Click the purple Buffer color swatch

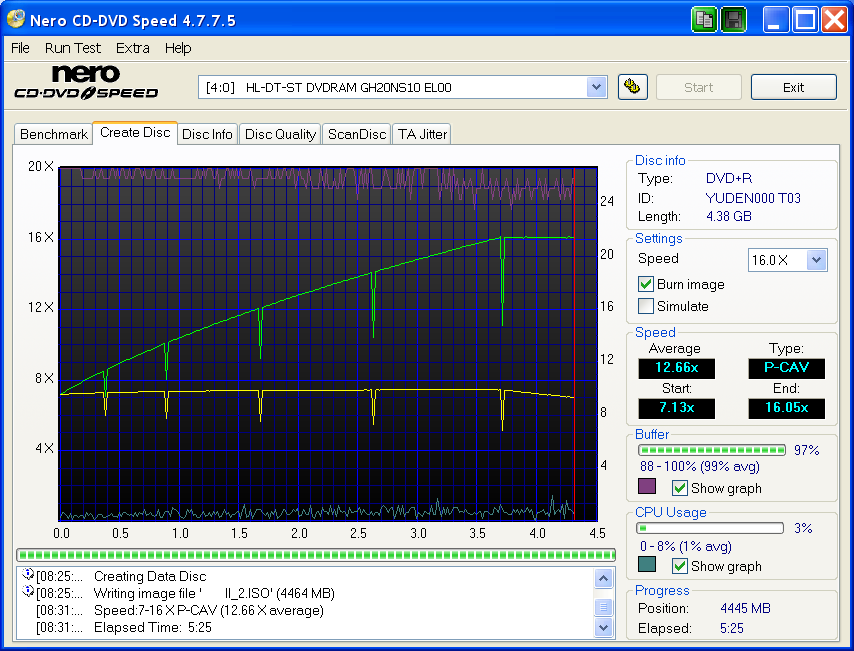pyautogui.click(x=646, y=486)
